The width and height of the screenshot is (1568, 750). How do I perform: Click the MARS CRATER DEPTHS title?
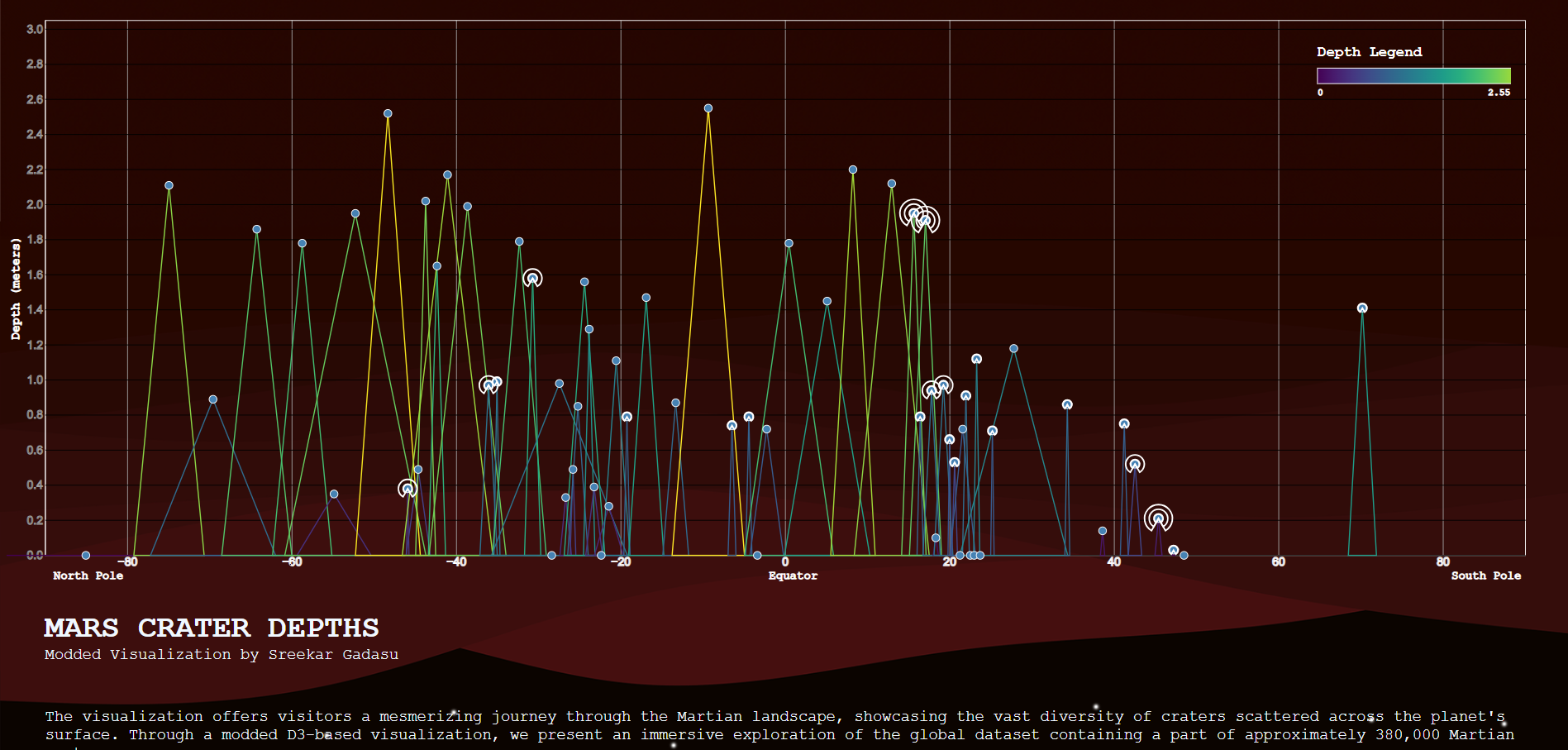click(212, 628)
